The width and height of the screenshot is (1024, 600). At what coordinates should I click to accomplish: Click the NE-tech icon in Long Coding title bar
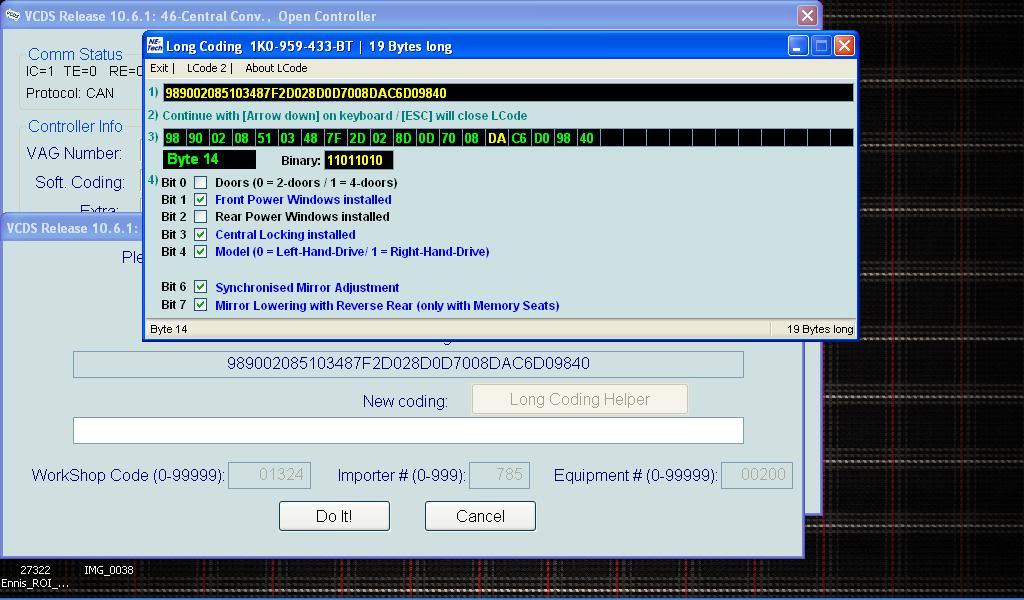point(155,46)
